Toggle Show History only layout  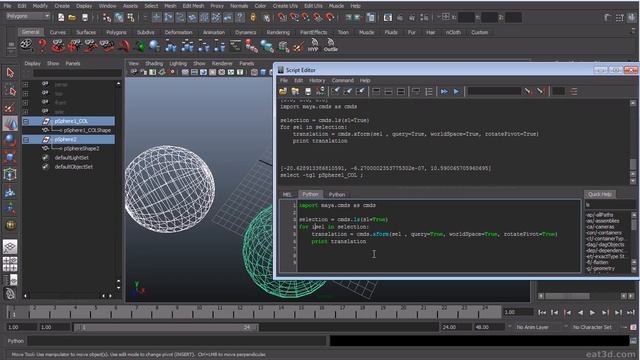376,91
